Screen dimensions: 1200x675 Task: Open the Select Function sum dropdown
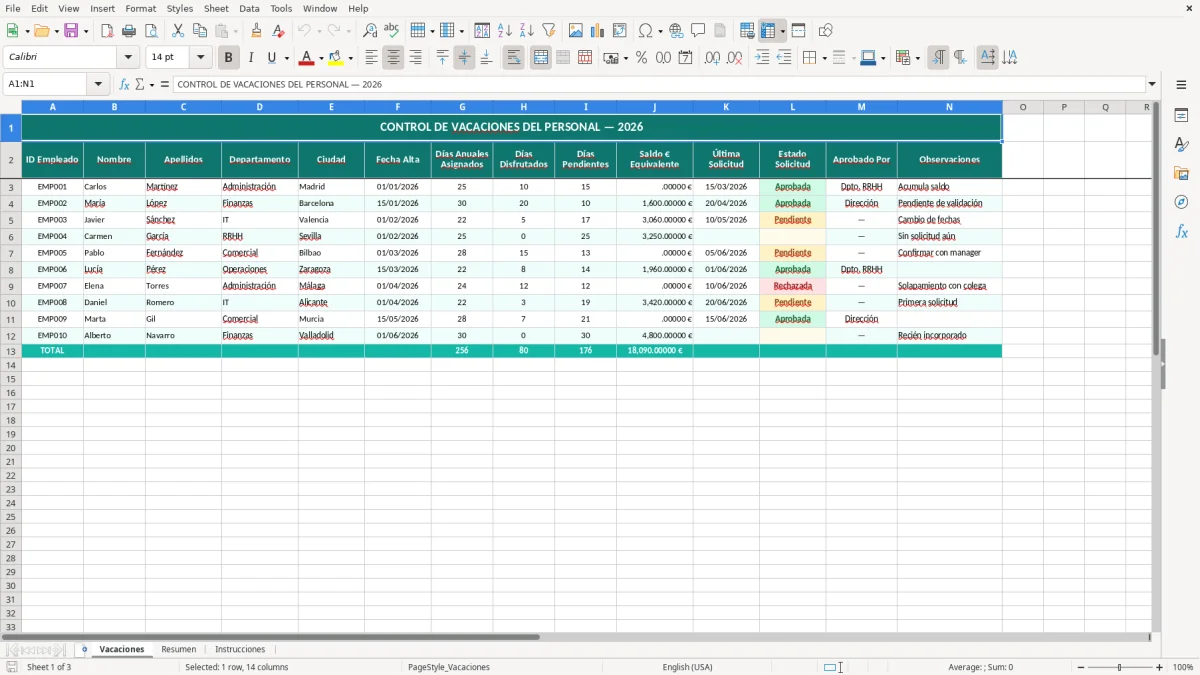tap(152, 84)
